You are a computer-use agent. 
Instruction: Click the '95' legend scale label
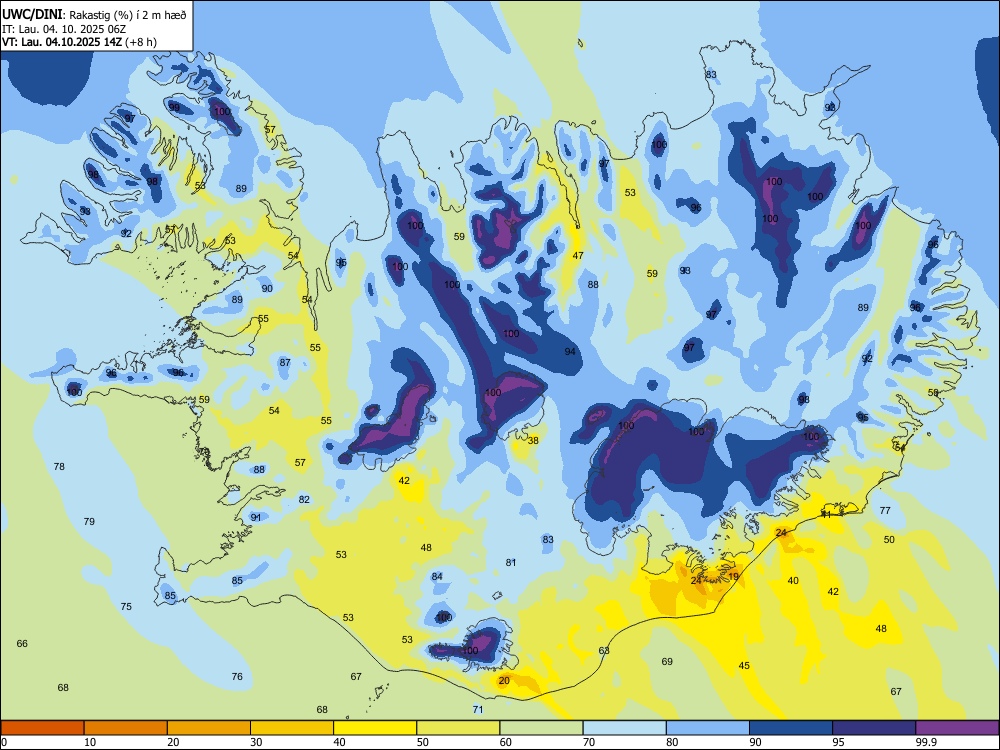(x=838, y=742)
